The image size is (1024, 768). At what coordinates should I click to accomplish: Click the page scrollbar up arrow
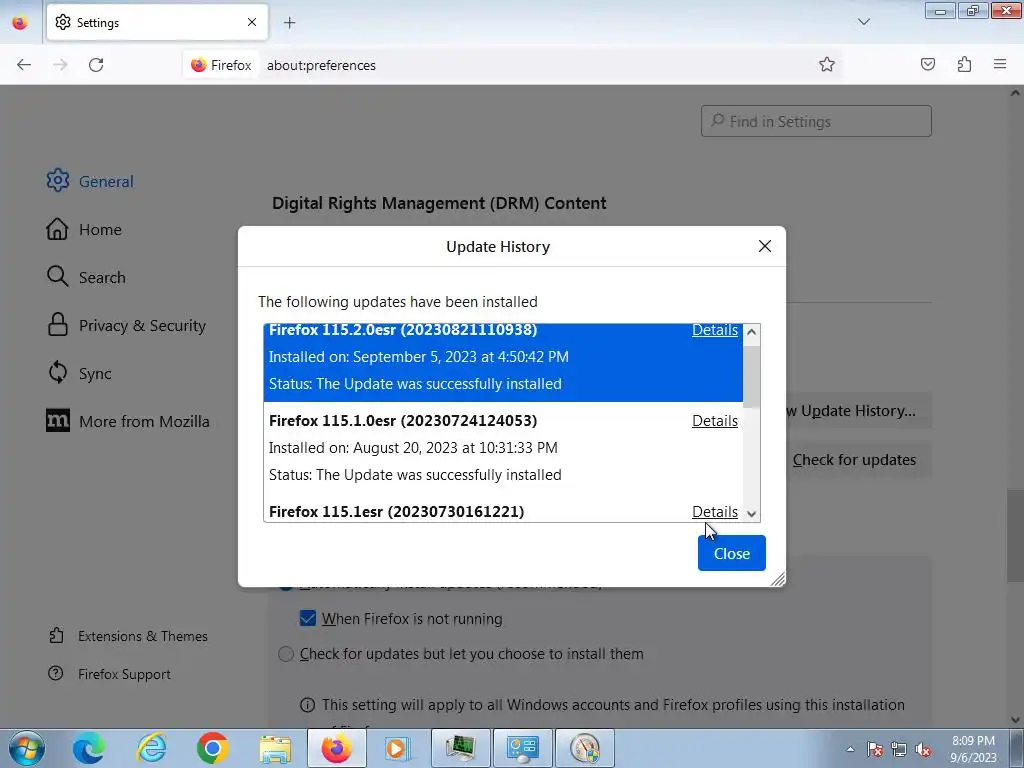point(1016,93)
